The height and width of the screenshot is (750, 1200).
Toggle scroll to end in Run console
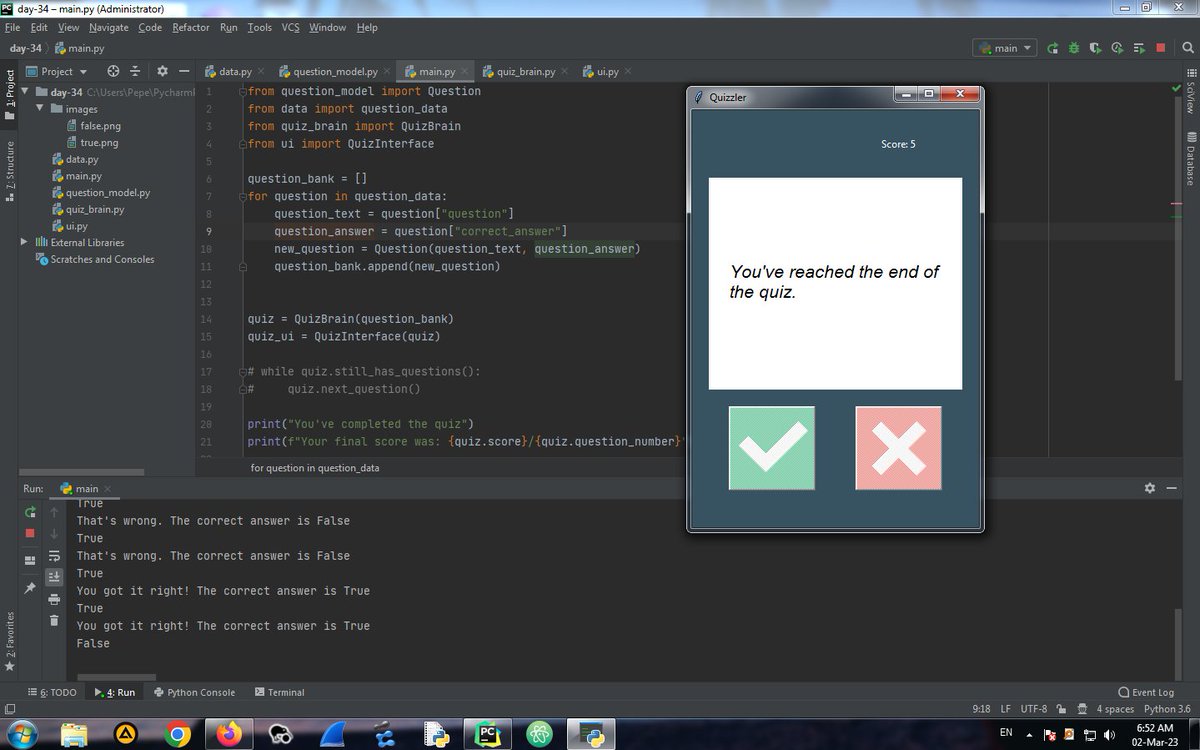[55, 577]
